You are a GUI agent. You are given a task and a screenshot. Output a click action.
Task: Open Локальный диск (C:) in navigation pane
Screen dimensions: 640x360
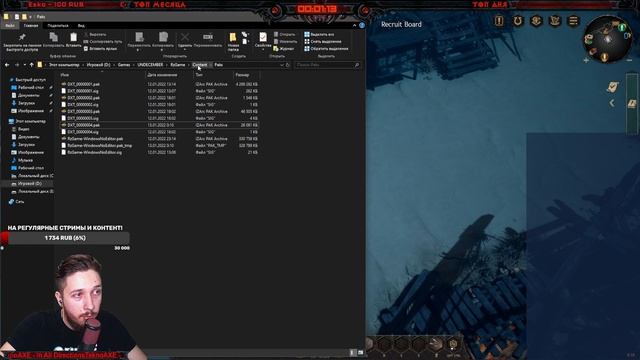click(x=35, y=176)
